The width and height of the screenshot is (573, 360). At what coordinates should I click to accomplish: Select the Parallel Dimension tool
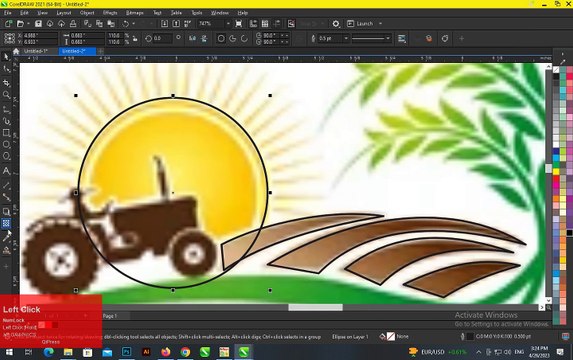[x=6, y=185]
